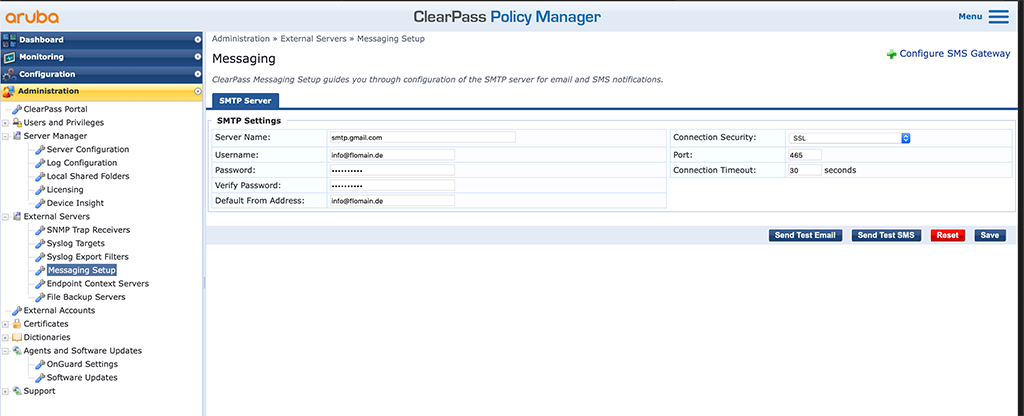Image resolution: width=1024 pixels, height=416 pixels.
Task: Open Server Configuration in the tree
Action: coord(88,150)
